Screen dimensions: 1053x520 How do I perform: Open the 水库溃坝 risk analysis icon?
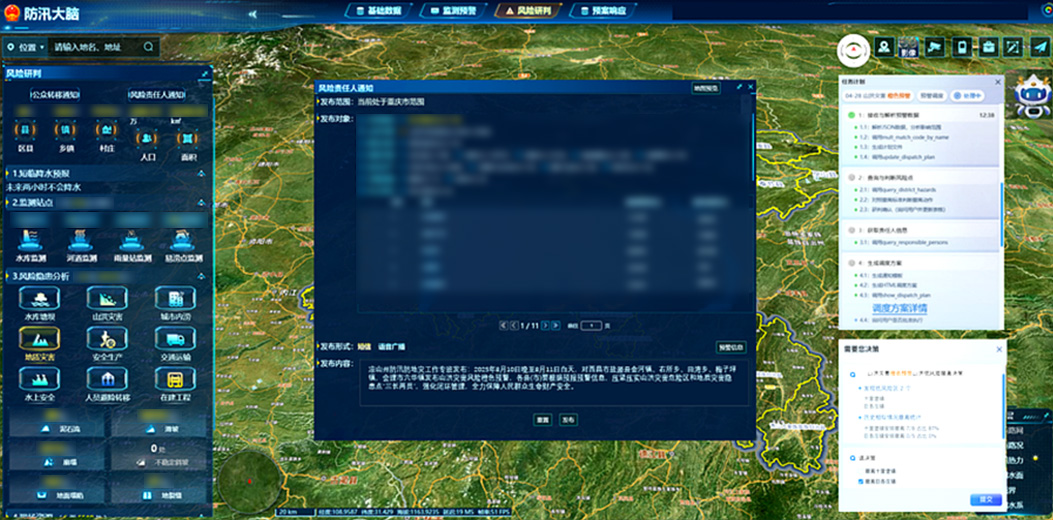point(40,298)
